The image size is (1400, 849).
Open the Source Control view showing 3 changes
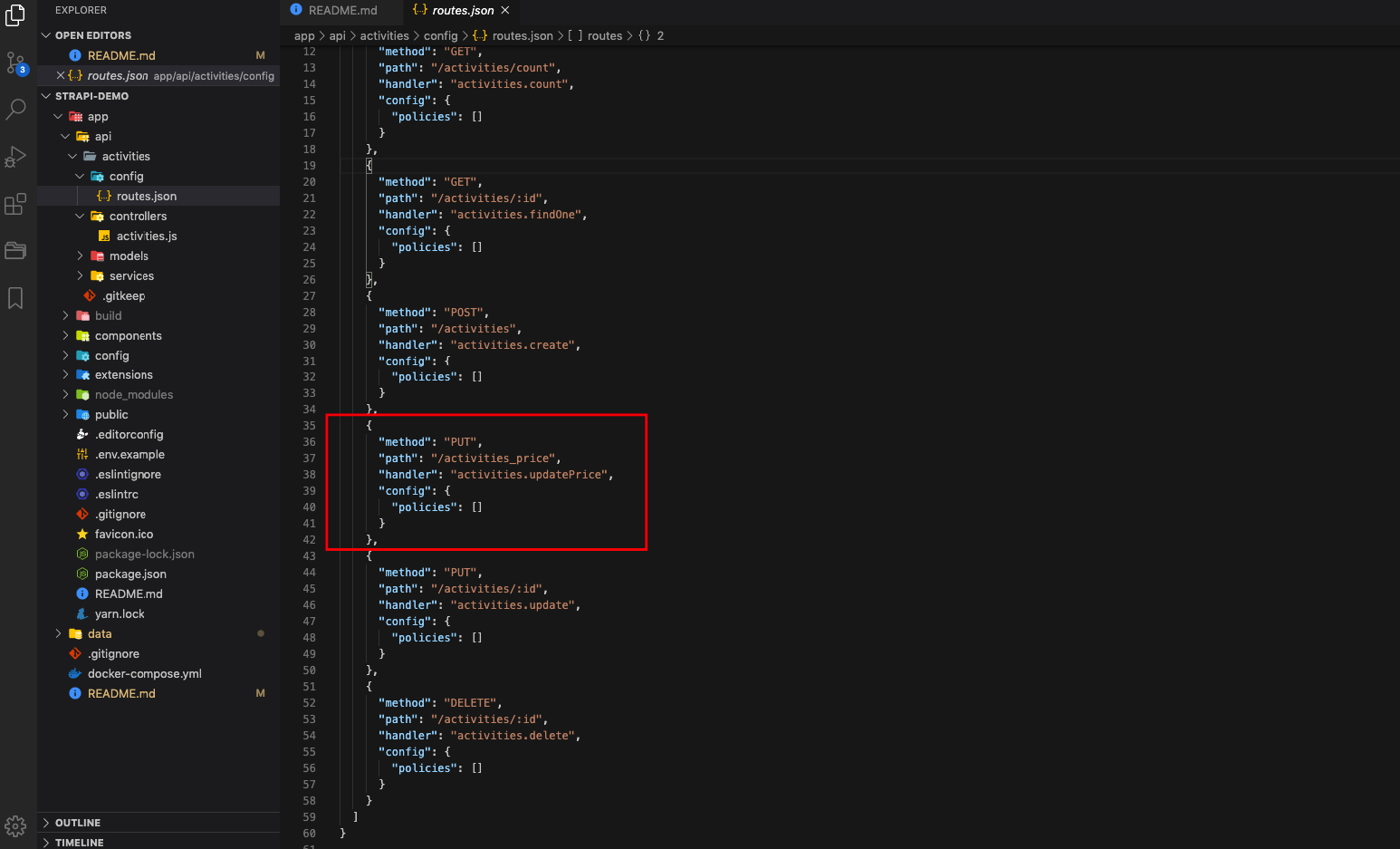(14, 62)
